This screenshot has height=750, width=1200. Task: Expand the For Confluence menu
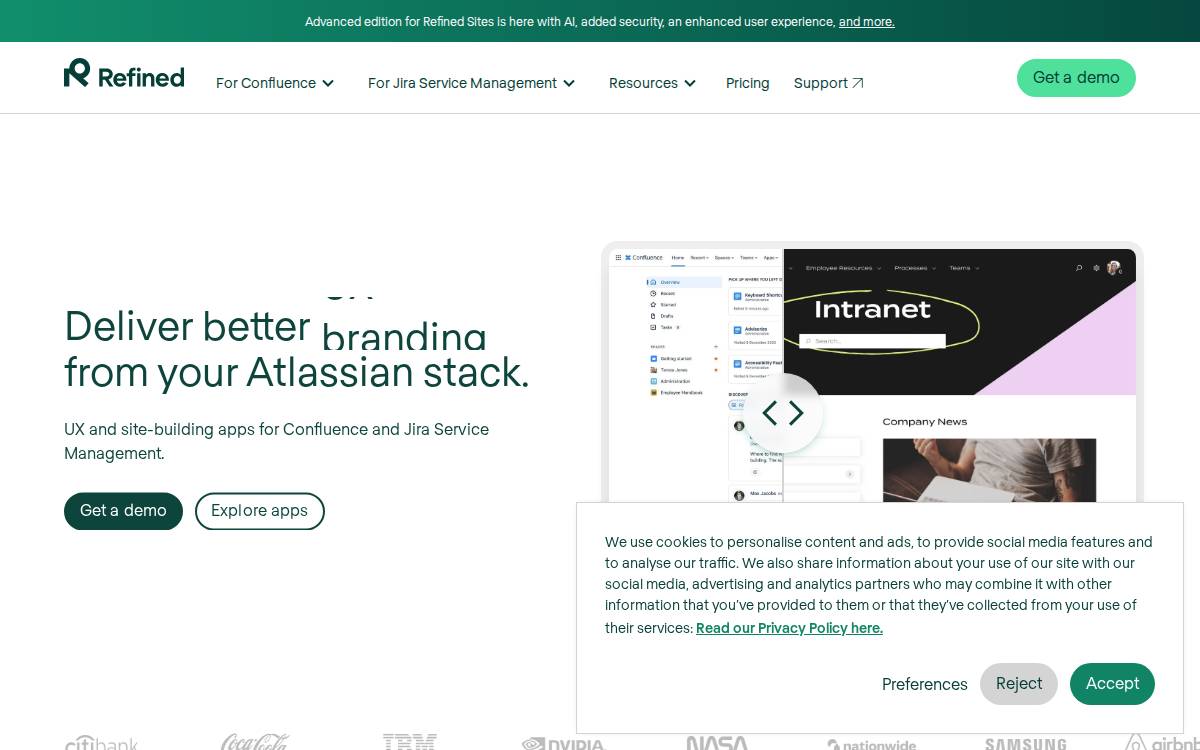275,83
